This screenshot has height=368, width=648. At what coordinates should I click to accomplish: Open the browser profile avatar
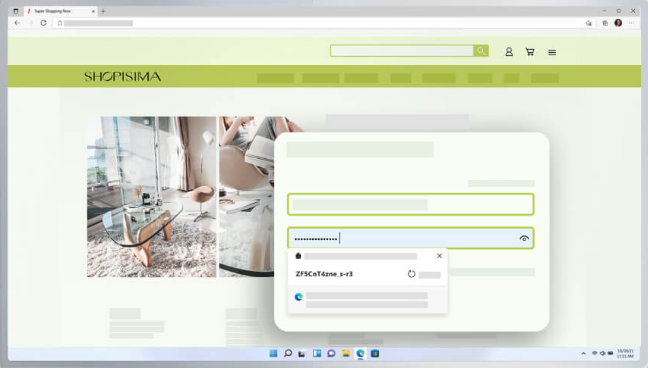[618, 23]
